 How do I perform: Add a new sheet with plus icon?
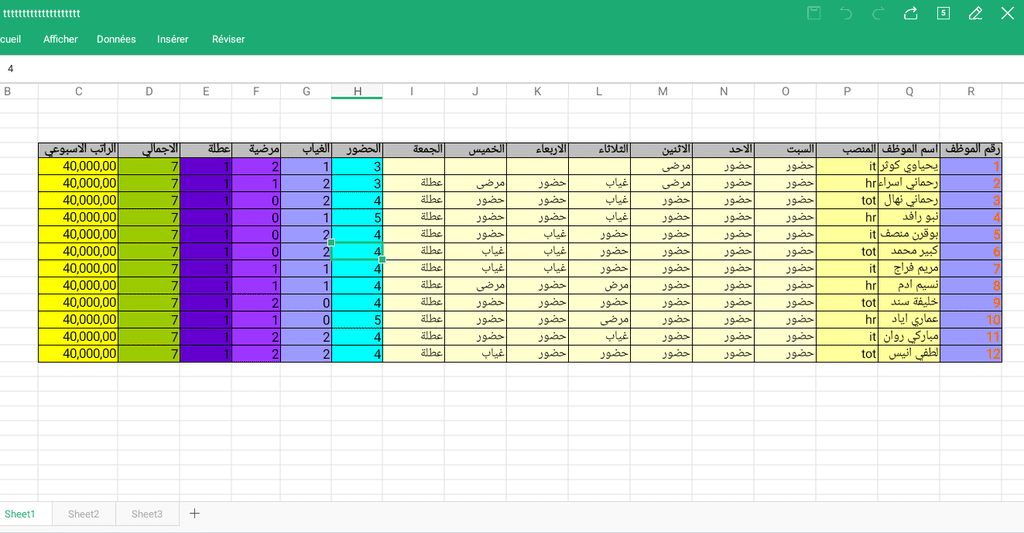tap(195, 513)
